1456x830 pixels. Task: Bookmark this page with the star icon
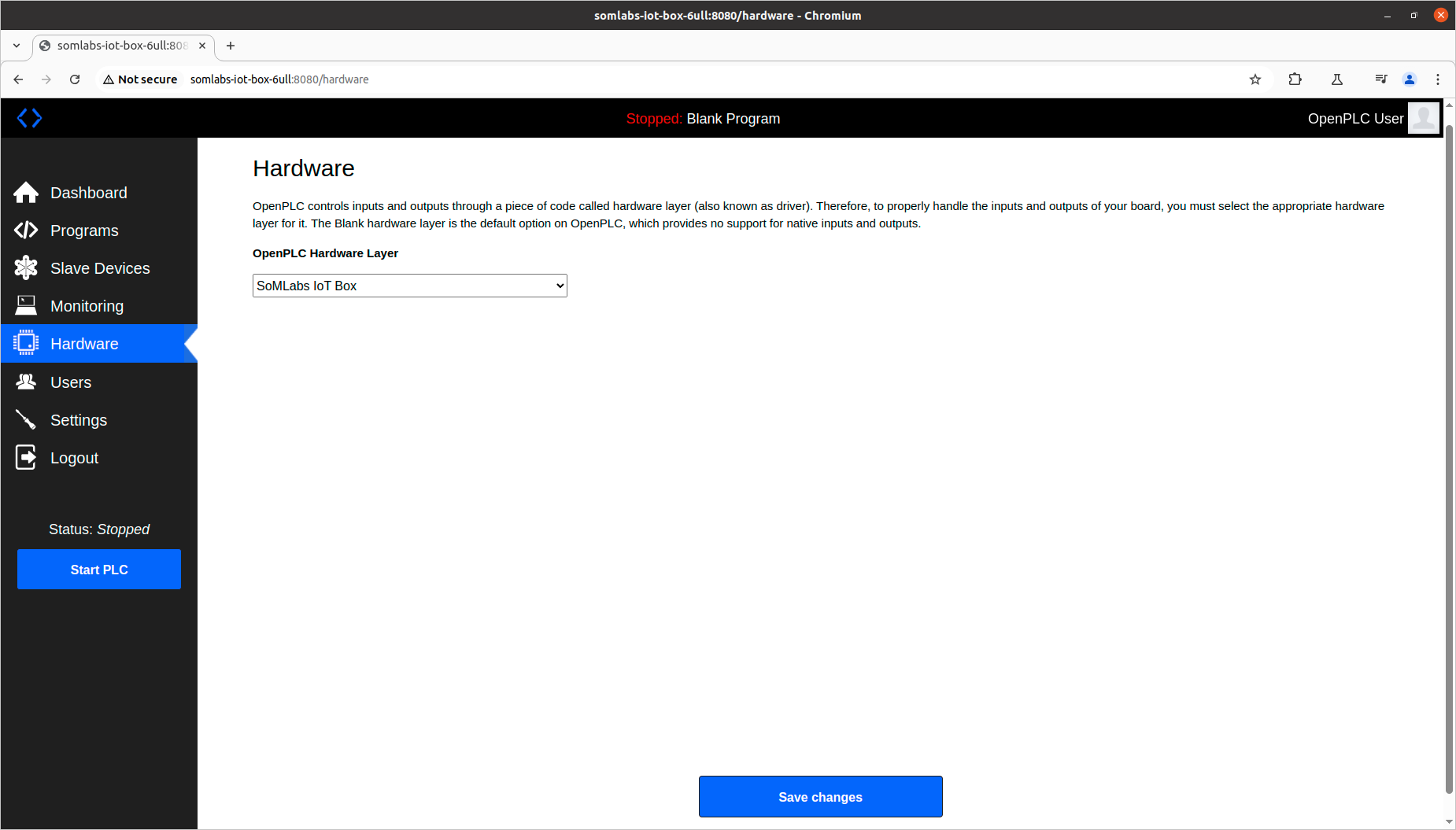pyautogui.click(x=1255, y=79)
